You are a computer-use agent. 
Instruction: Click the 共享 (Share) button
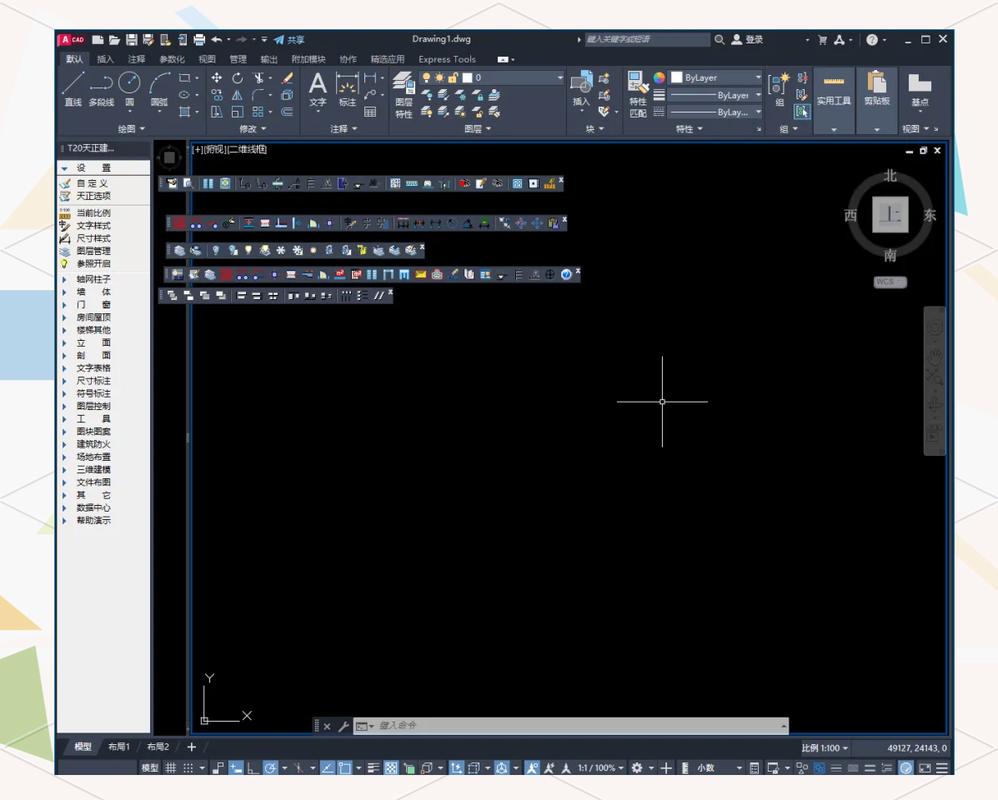[x=289, y=39]
